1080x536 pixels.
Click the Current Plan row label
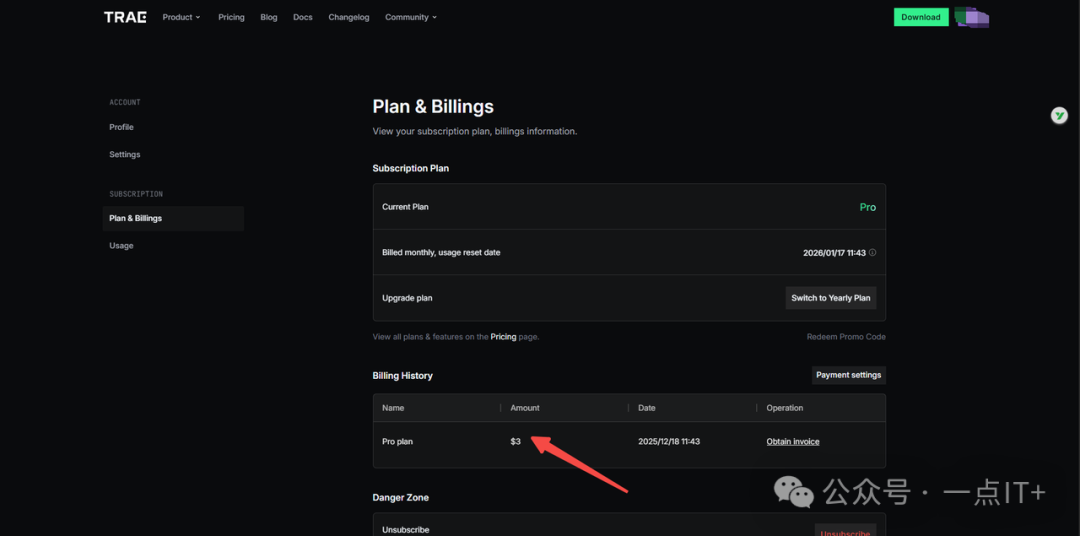[405, 207]
